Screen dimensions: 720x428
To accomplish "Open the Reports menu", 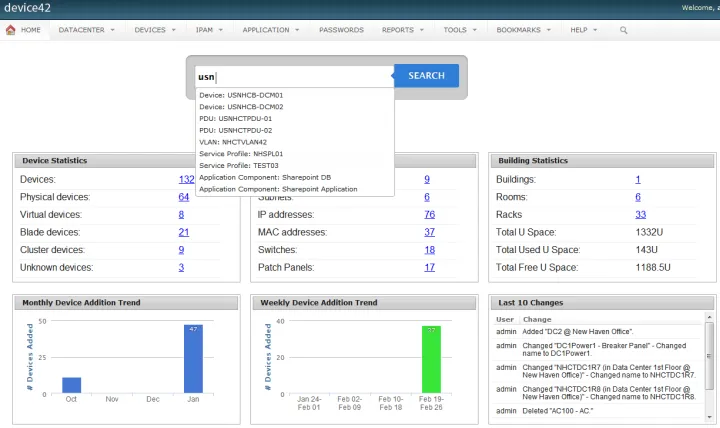I will click(x=403, y=30).
